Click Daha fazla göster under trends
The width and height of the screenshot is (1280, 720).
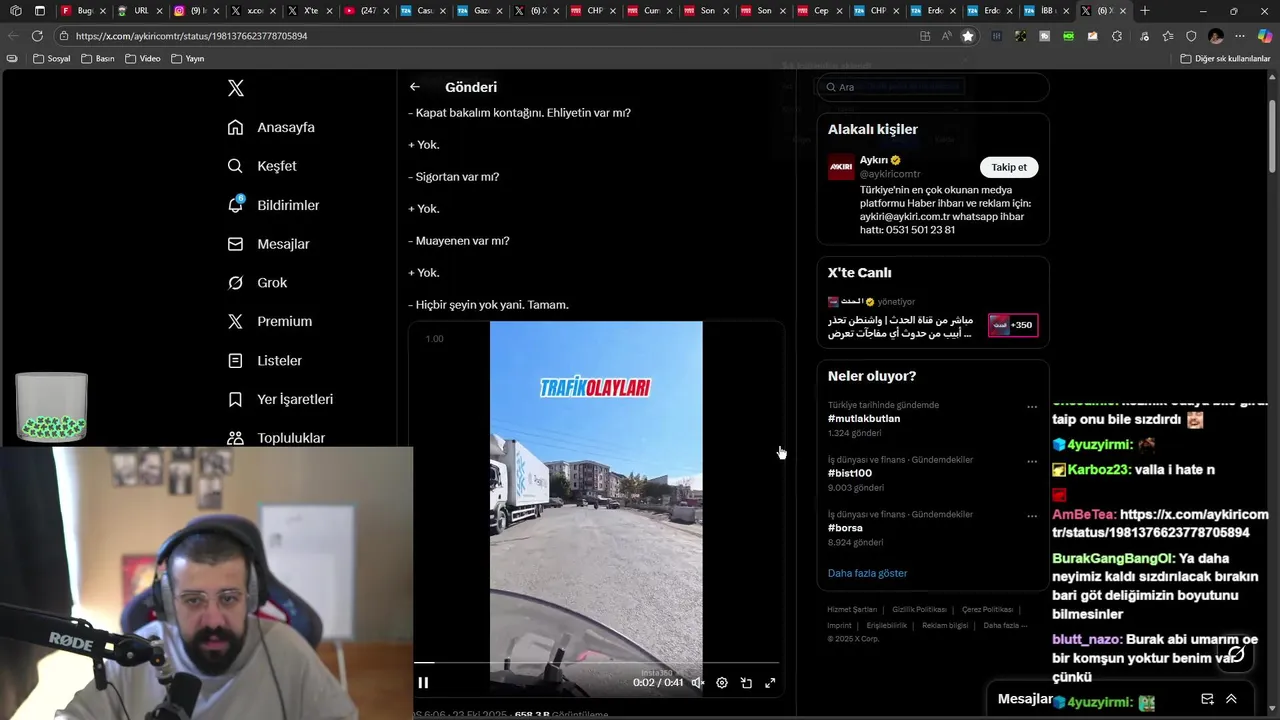(x=867, y=573)
